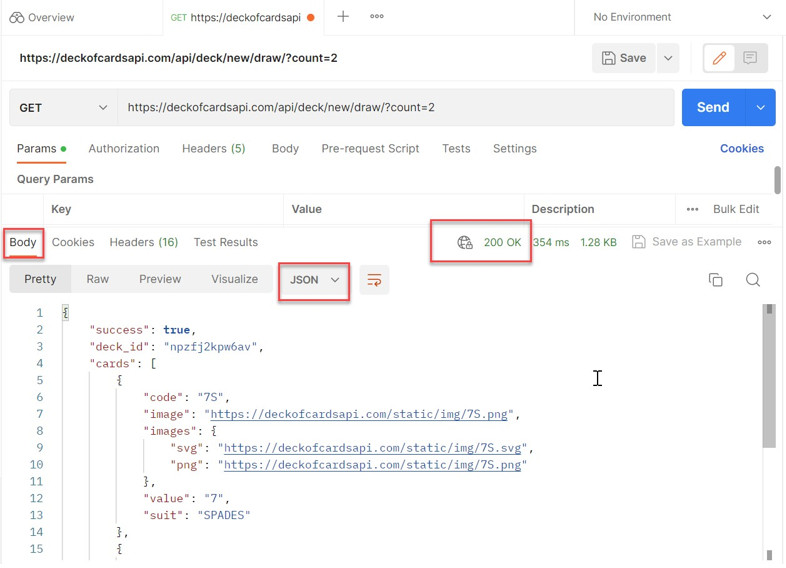Select the Visualize view
786x568 pixels.
pyautogui.click(x=234, y=280)
